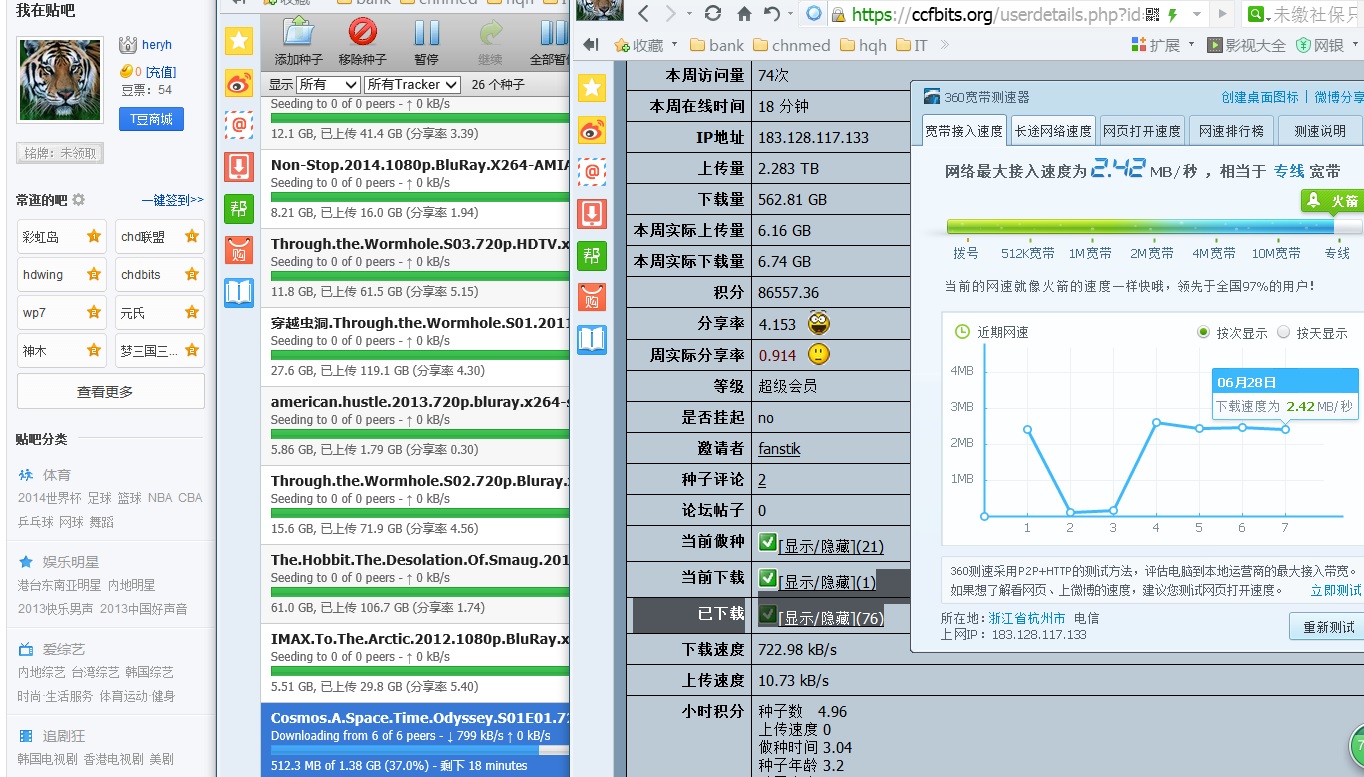This screenshot has width=1364, height=777.
Task: Toggle the 当前做种 show/hide checkbox
Action: click(x=768, y=542)
